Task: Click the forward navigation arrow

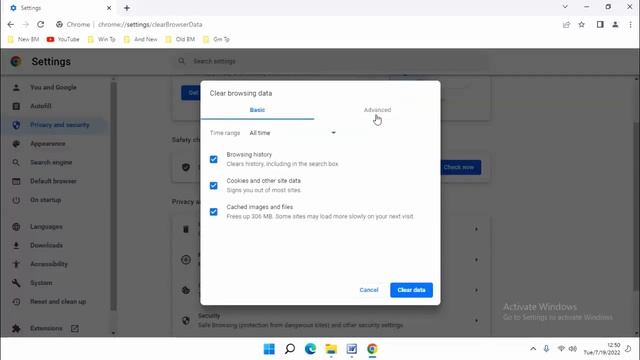Action: (25, 24)
